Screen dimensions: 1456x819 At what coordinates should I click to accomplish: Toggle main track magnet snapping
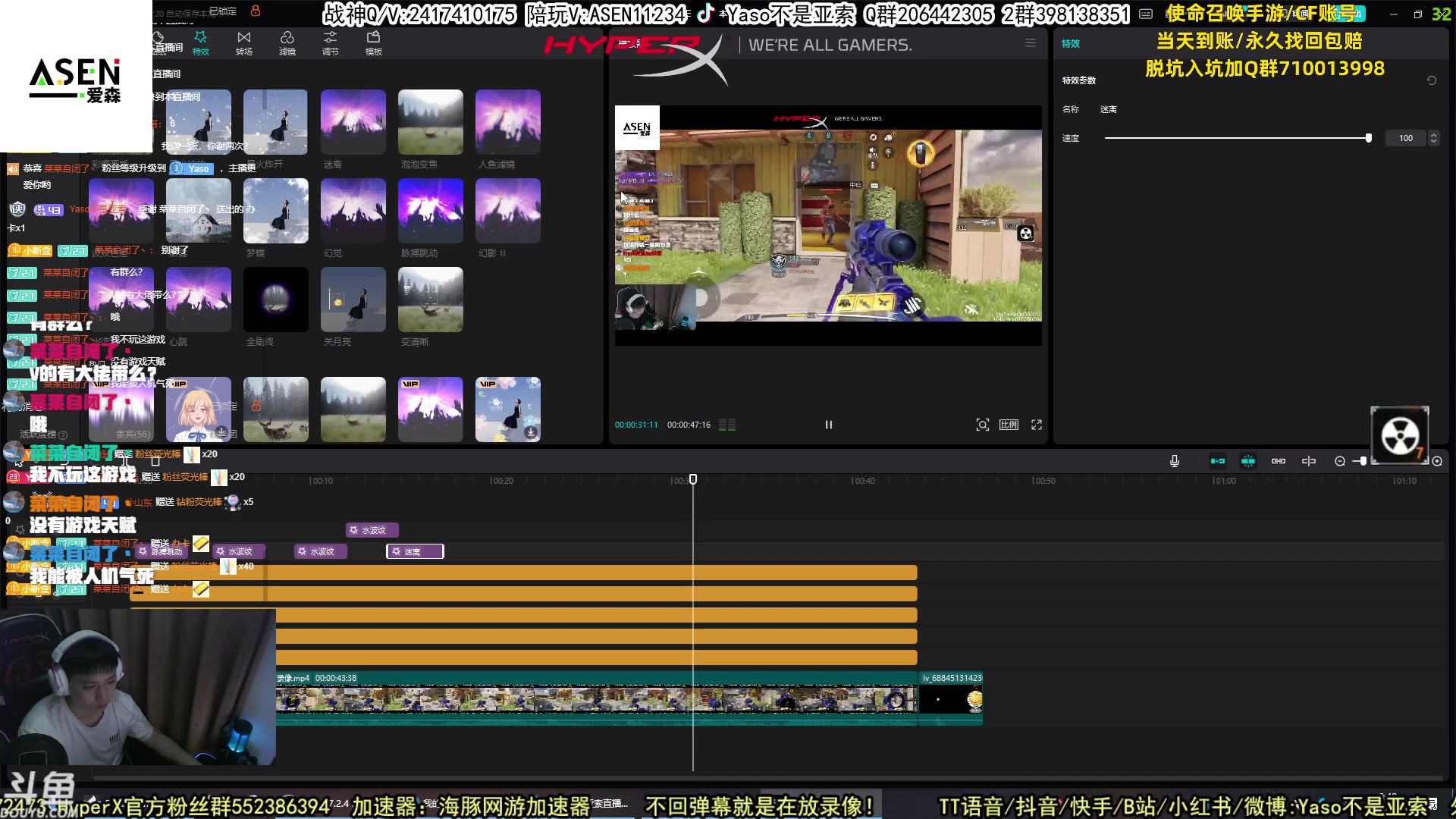point(1218,461)
